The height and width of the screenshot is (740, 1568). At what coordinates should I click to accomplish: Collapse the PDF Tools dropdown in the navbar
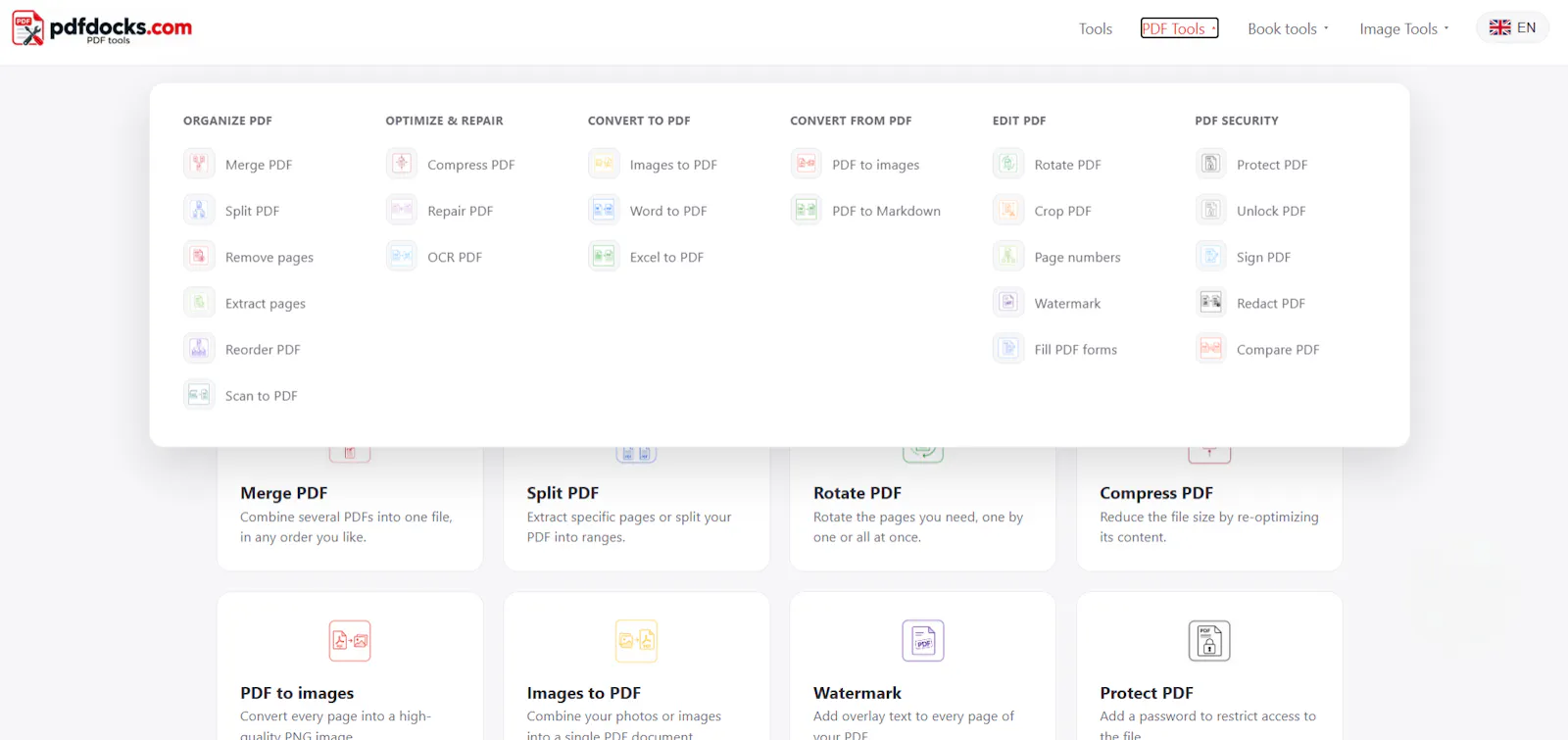point(1180,28)
